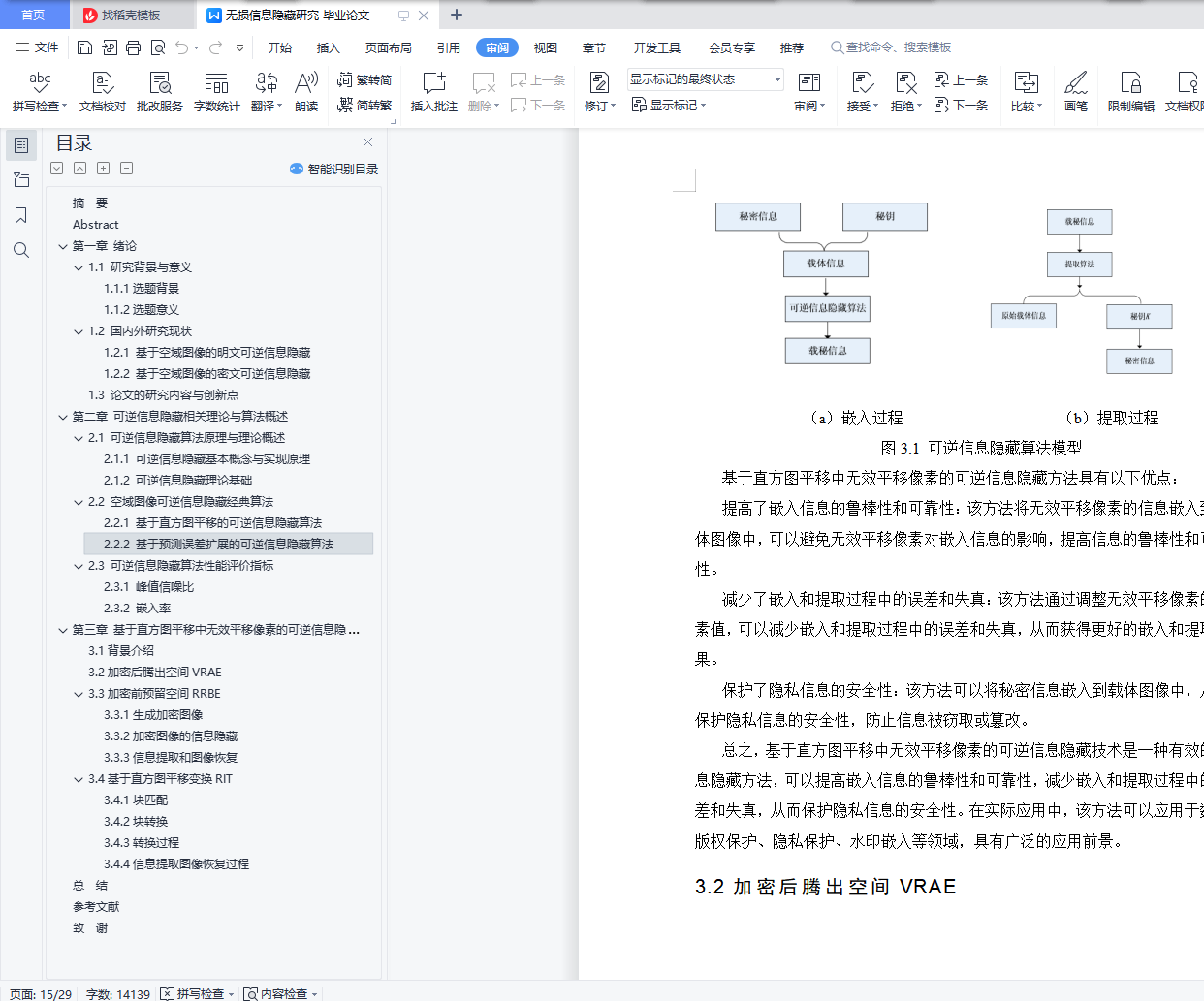This screenshot has height=1001, width=1204.
Task: Click the print icon in the quick toolbar
Action: click(133, 47)
